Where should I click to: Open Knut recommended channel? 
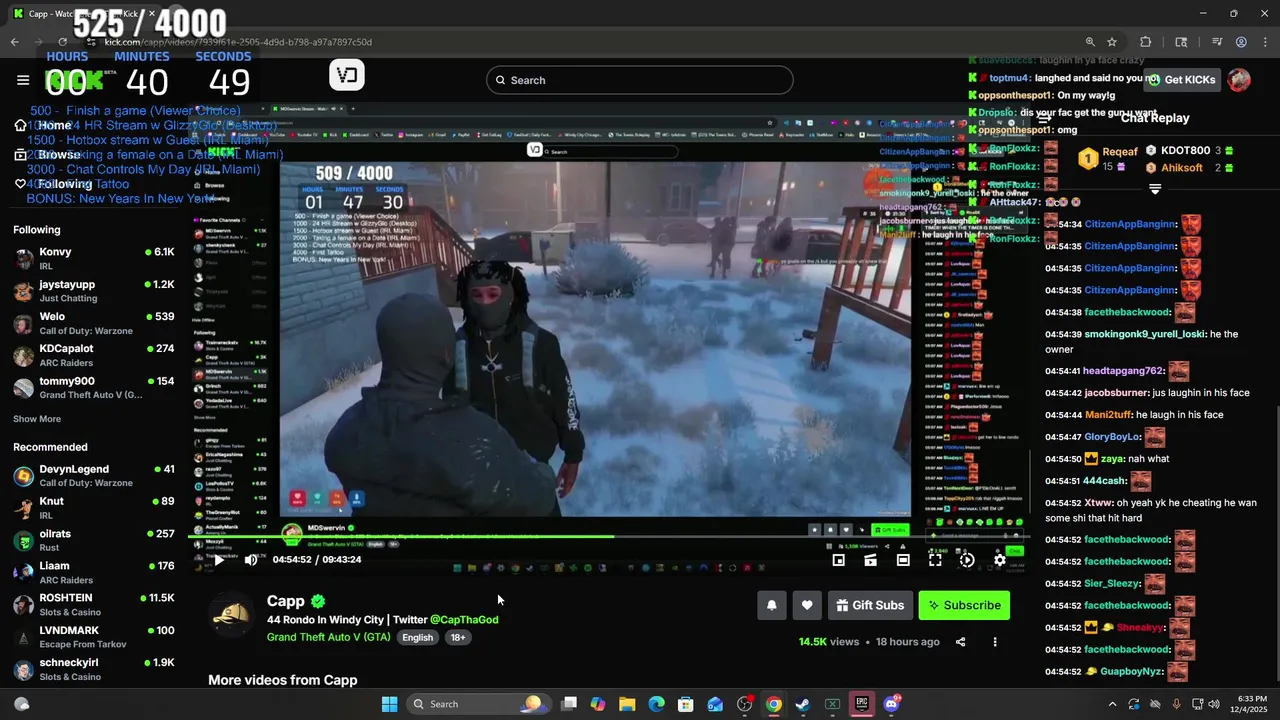coord(95,508)
